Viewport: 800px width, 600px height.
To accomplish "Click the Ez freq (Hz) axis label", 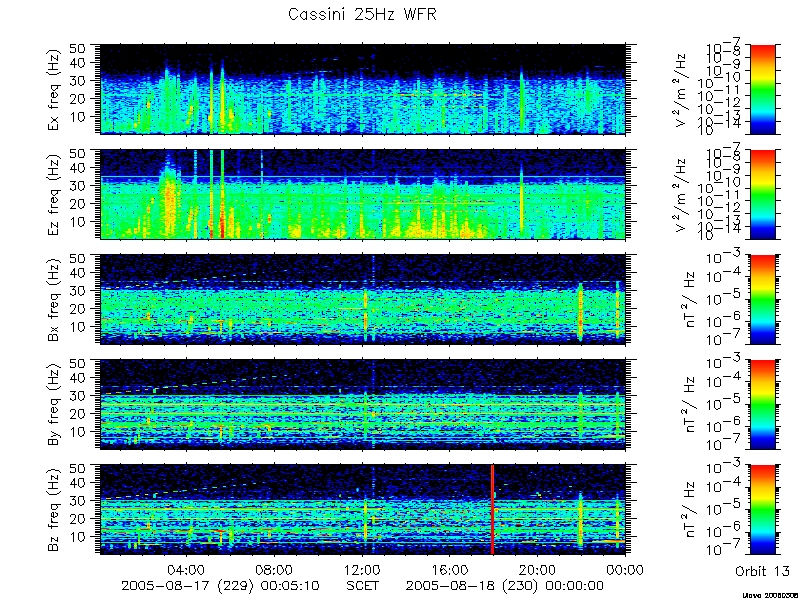I will pyautogui.click(x=54, y=194).
